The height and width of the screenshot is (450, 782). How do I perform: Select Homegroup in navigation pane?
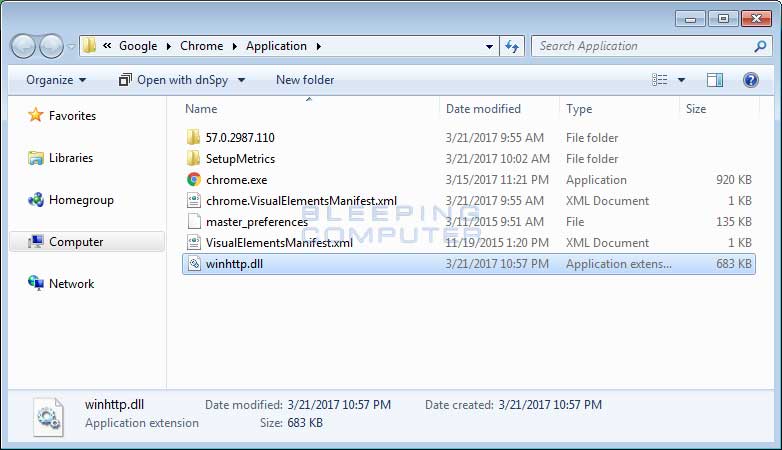tap(81, 200)
